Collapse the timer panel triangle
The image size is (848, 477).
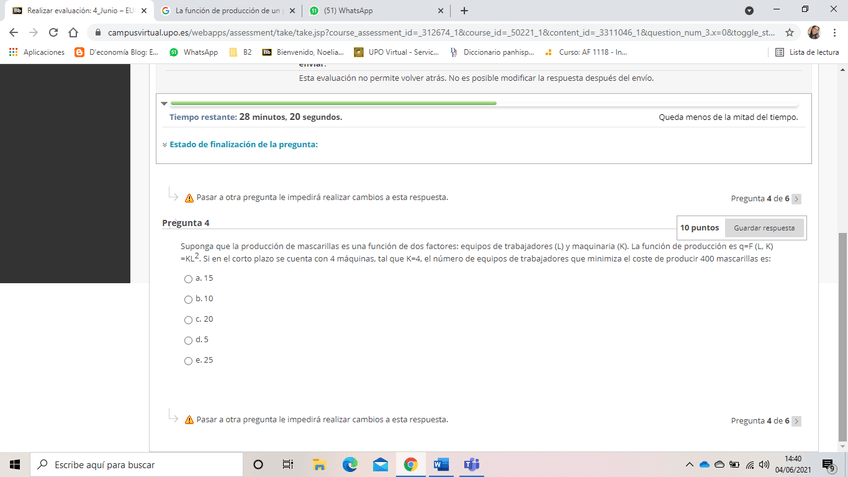click(x=164, y=103)
